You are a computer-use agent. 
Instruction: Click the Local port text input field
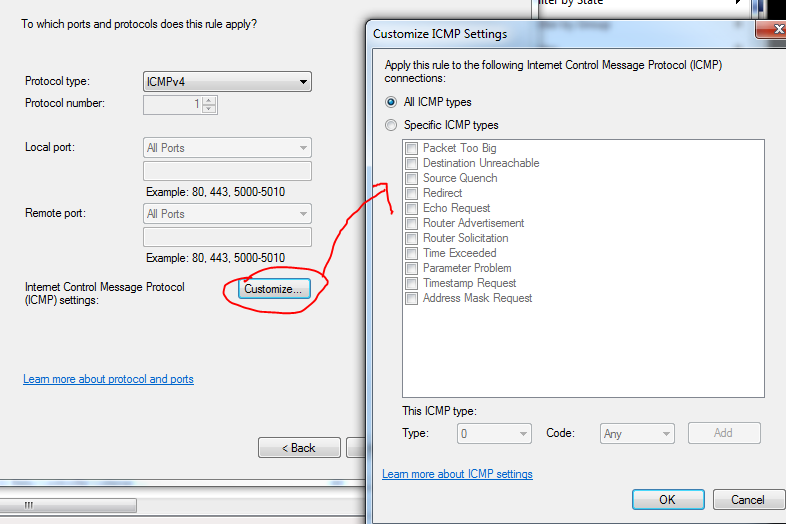tap(227, 171)
